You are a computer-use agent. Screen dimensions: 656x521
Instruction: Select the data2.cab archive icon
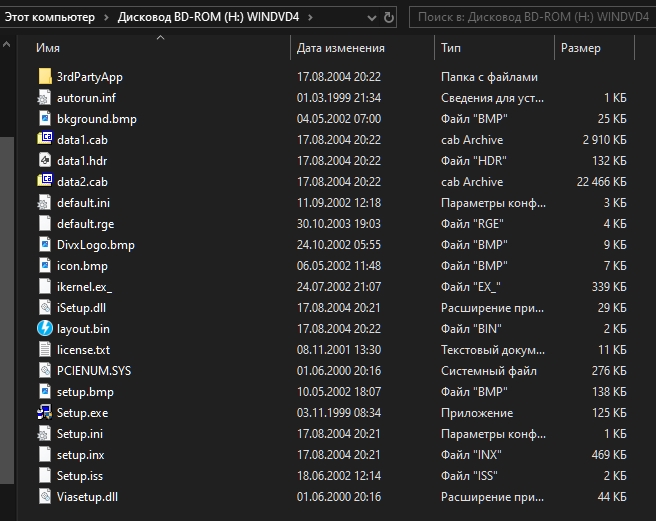[x=45, y=181]
